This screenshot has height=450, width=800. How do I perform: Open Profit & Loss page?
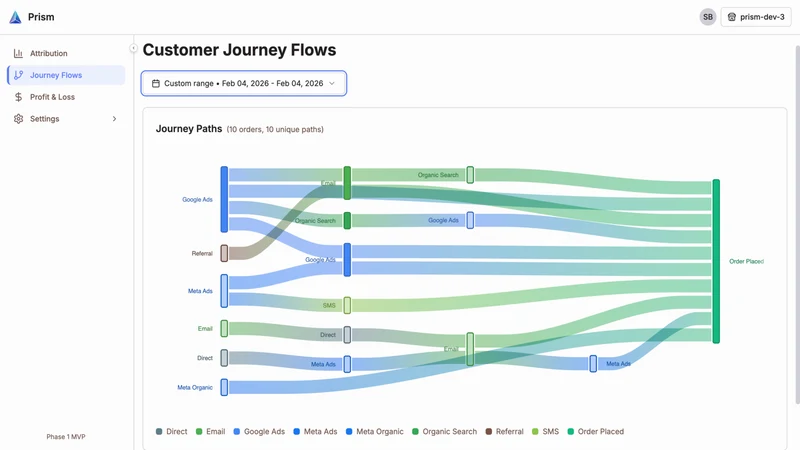66,97
